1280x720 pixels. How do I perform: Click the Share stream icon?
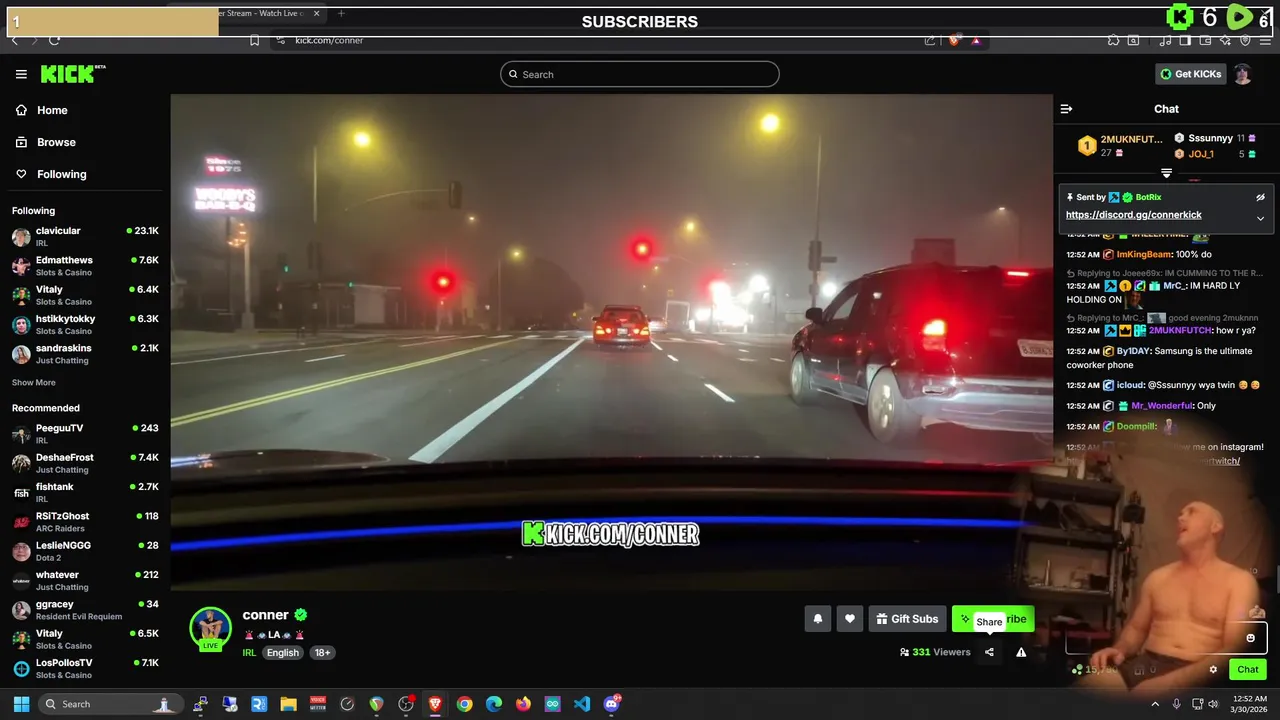click(989, 652)
